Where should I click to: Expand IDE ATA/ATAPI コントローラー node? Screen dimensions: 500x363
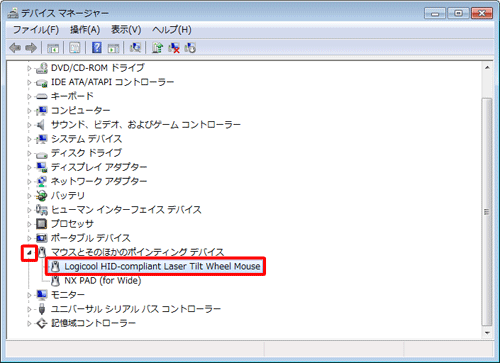click(x=29, y=82)
